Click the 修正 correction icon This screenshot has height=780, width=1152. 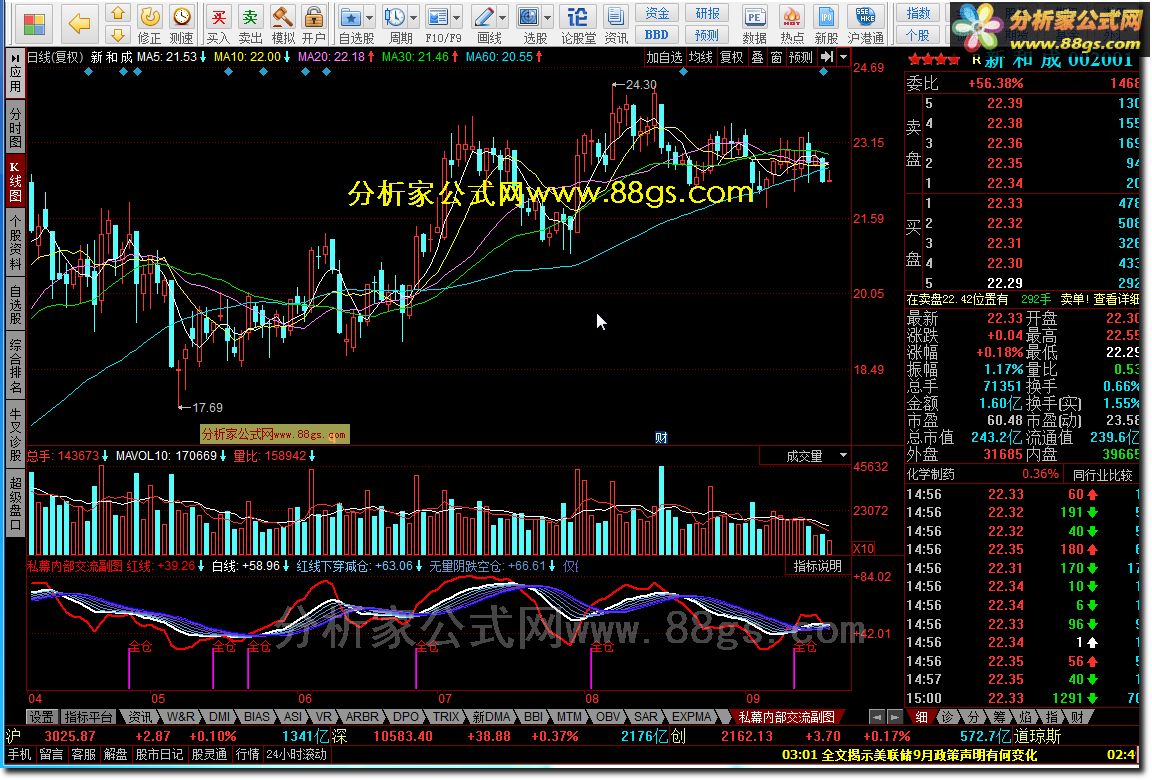click(150, 17)
